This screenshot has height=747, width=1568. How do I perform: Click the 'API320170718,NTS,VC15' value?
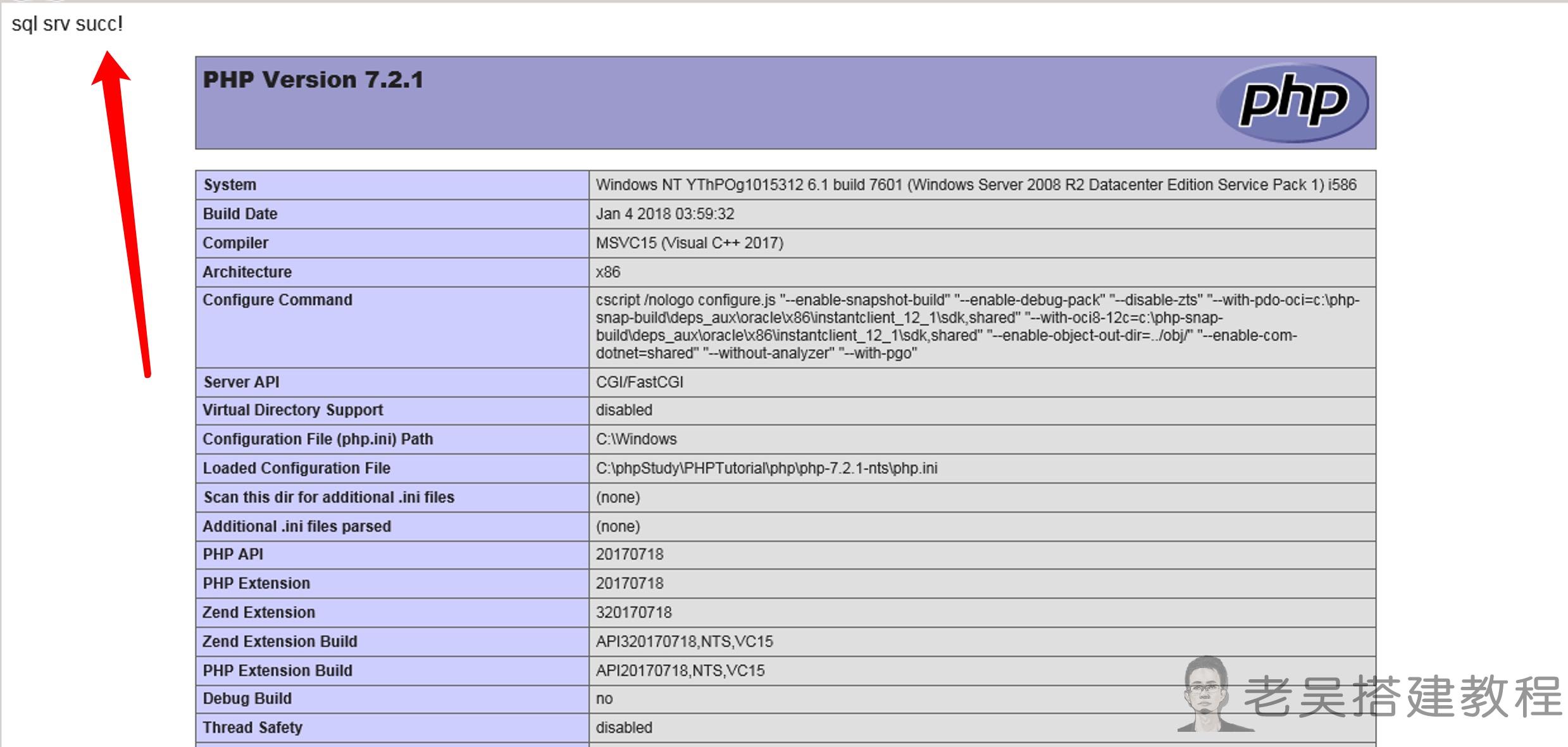[x=684, y=642]
